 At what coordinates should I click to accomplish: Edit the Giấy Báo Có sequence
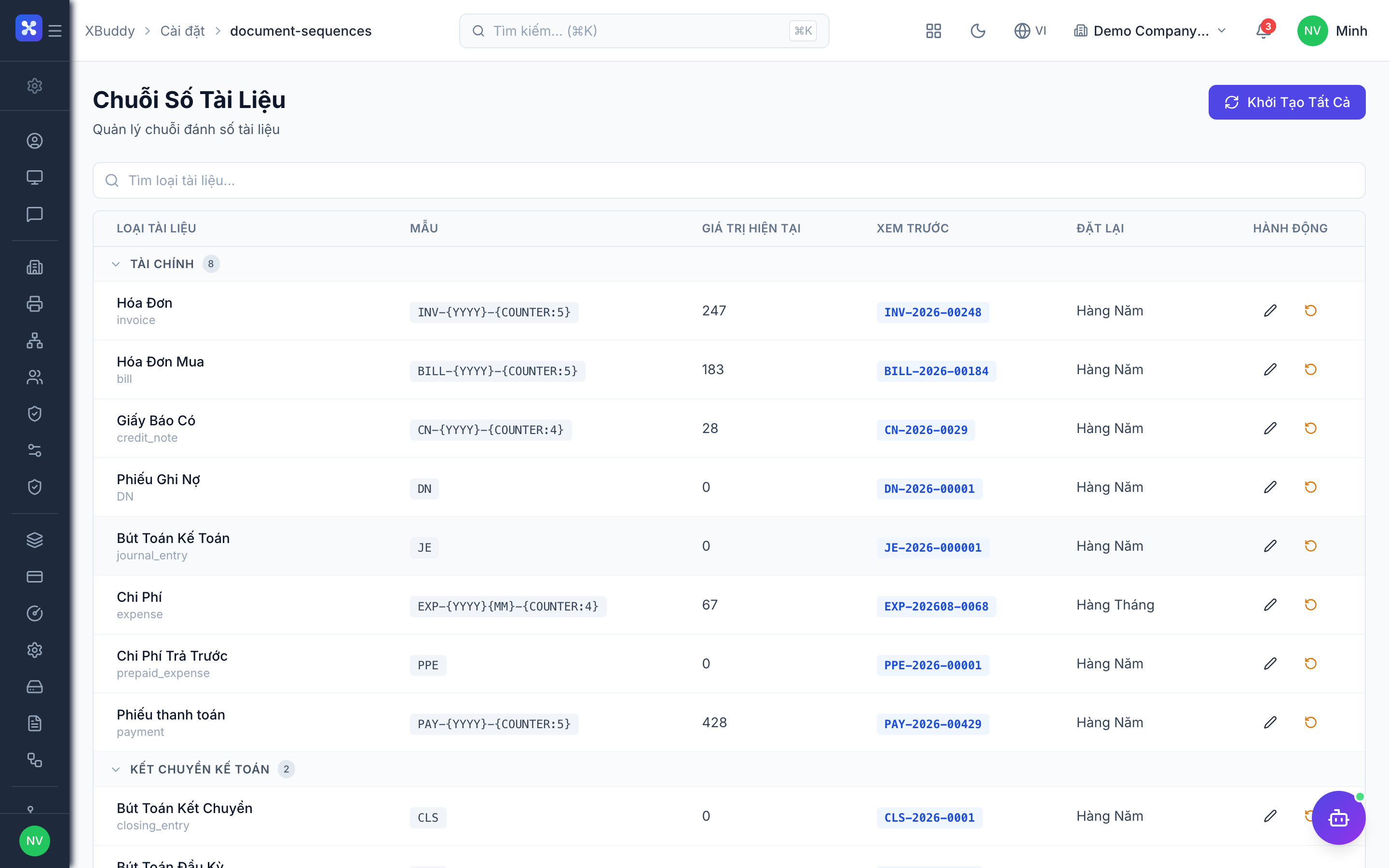[x=1270, y=428]
